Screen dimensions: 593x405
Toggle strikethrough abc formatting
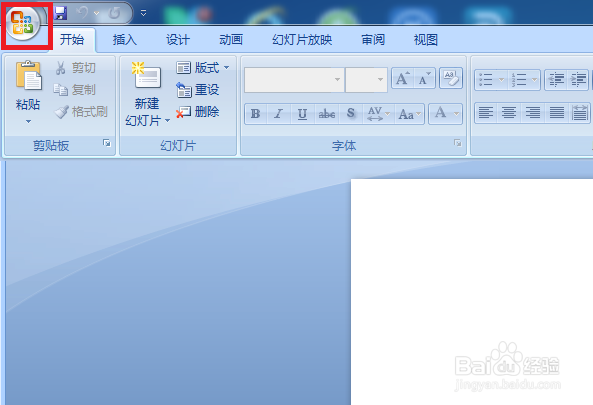coord(326,114)
